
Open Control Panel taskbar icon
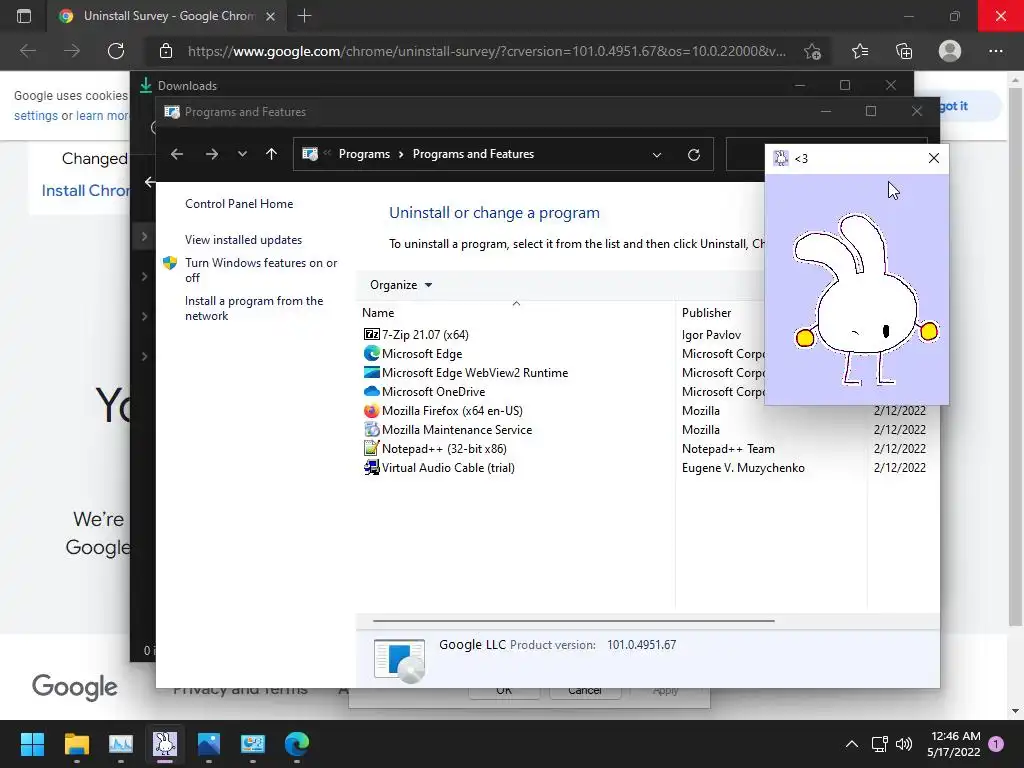[x=253, y=744]
